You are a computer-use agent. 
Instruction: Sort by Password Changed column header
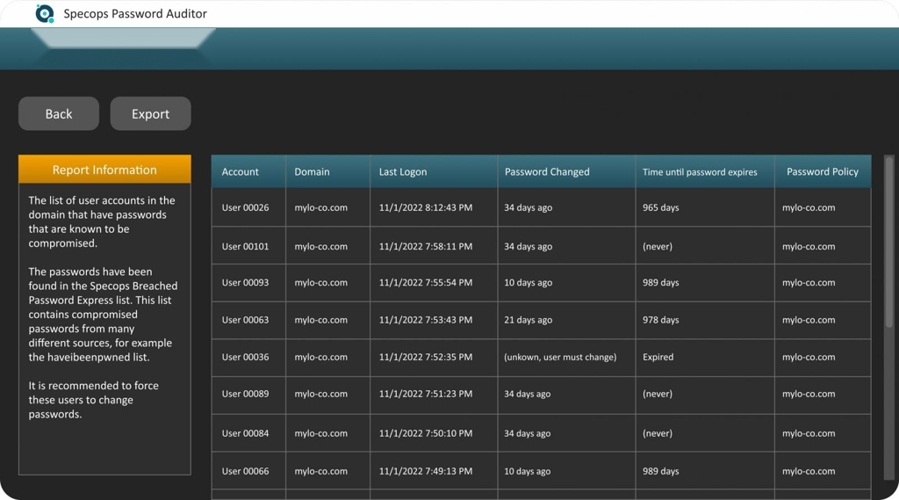coord(547,172)
